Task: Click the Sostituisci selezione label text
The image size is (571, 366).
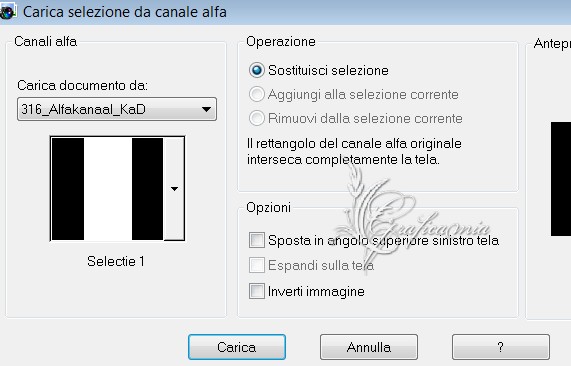Action: click(x=328, y=70)
